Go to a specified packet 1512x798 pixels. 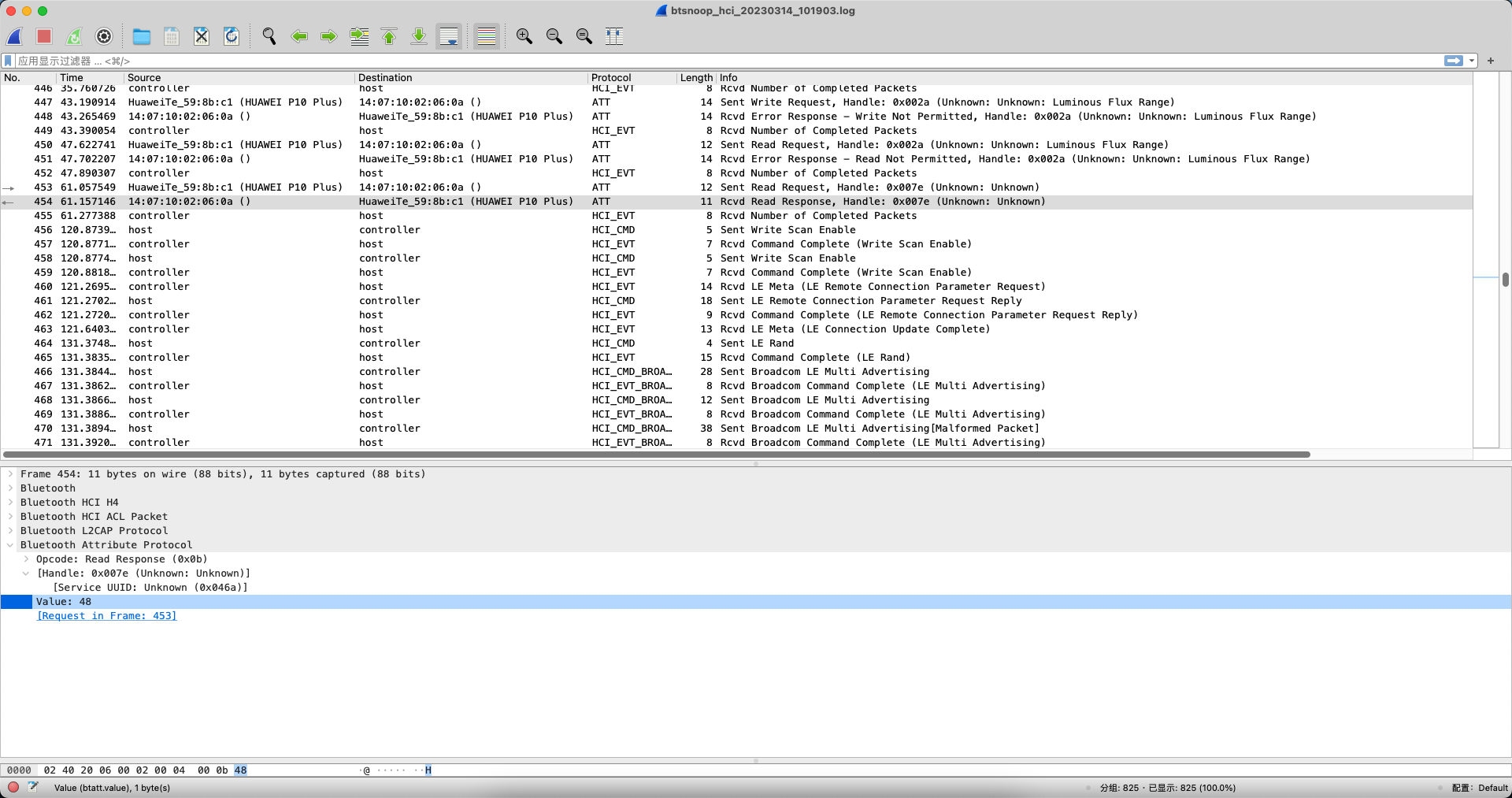coord(359,36)
